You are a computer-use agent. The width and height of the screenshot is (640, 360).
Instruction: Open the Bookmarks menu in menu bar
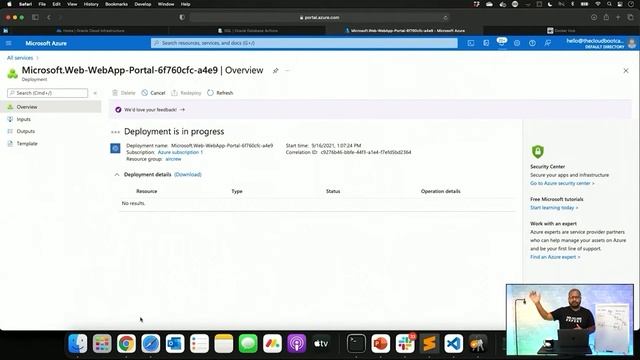click(x=116, y=4)
